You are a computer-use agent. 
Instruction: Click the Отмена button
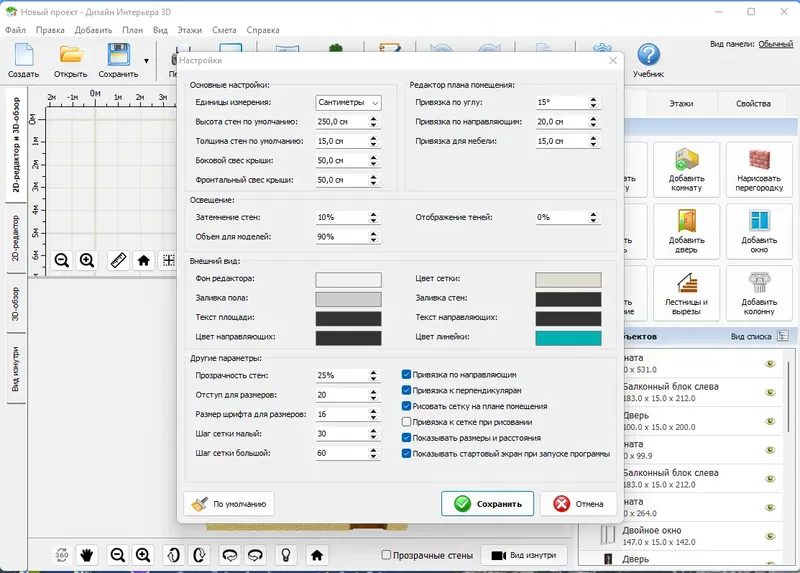coord(578,504)
